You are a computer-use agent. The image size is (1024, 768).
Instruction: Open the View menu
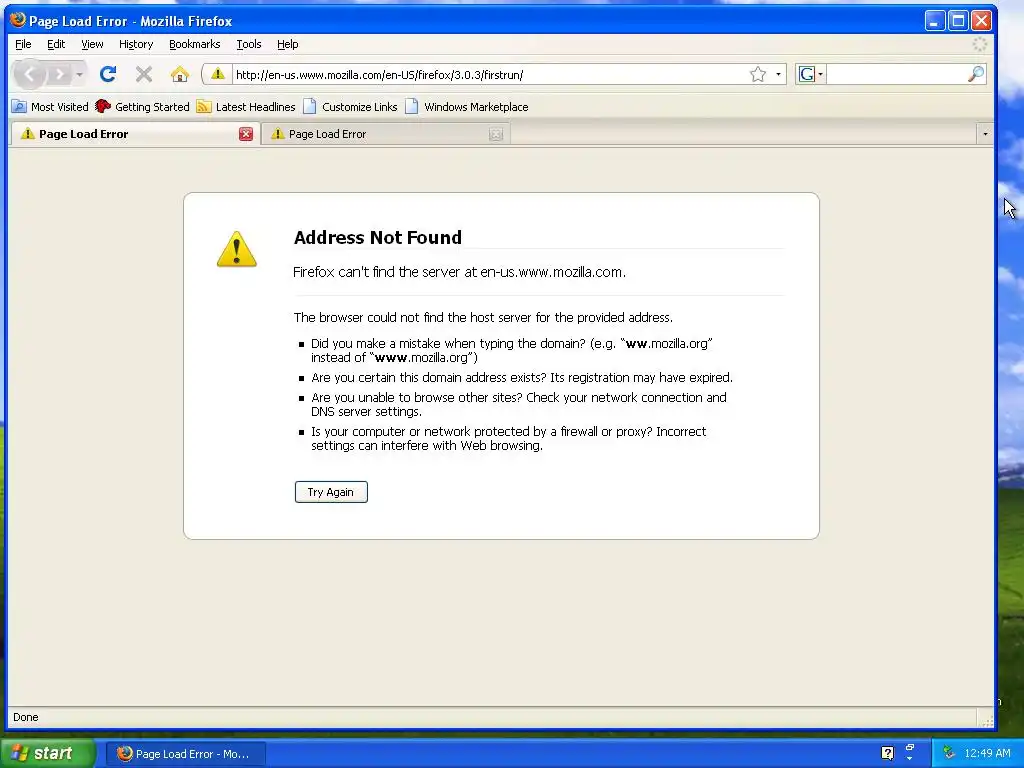pos(92,44)
